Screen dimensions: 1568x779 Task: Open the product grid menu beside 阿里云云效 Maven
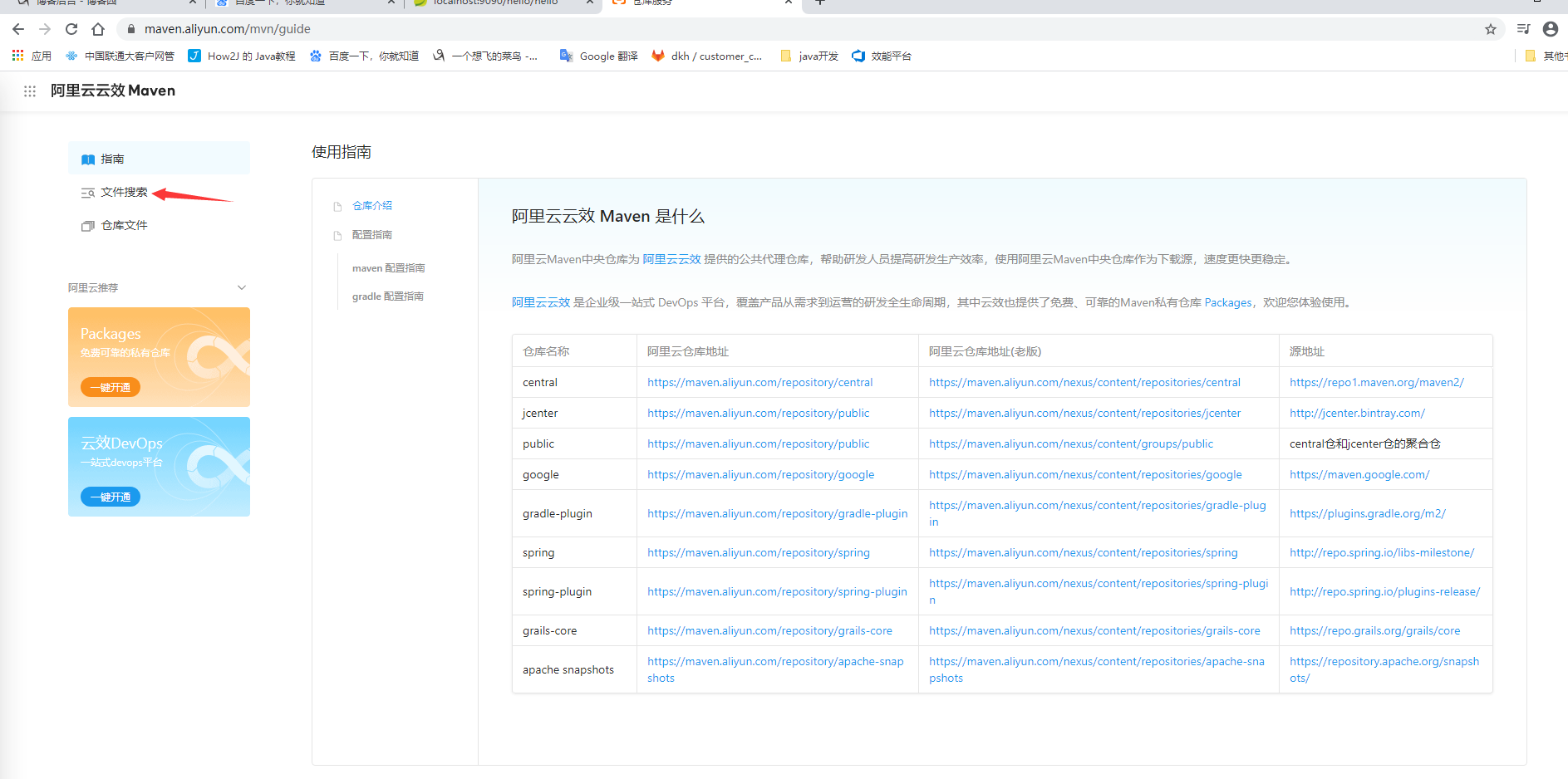[x=30, y=91]
